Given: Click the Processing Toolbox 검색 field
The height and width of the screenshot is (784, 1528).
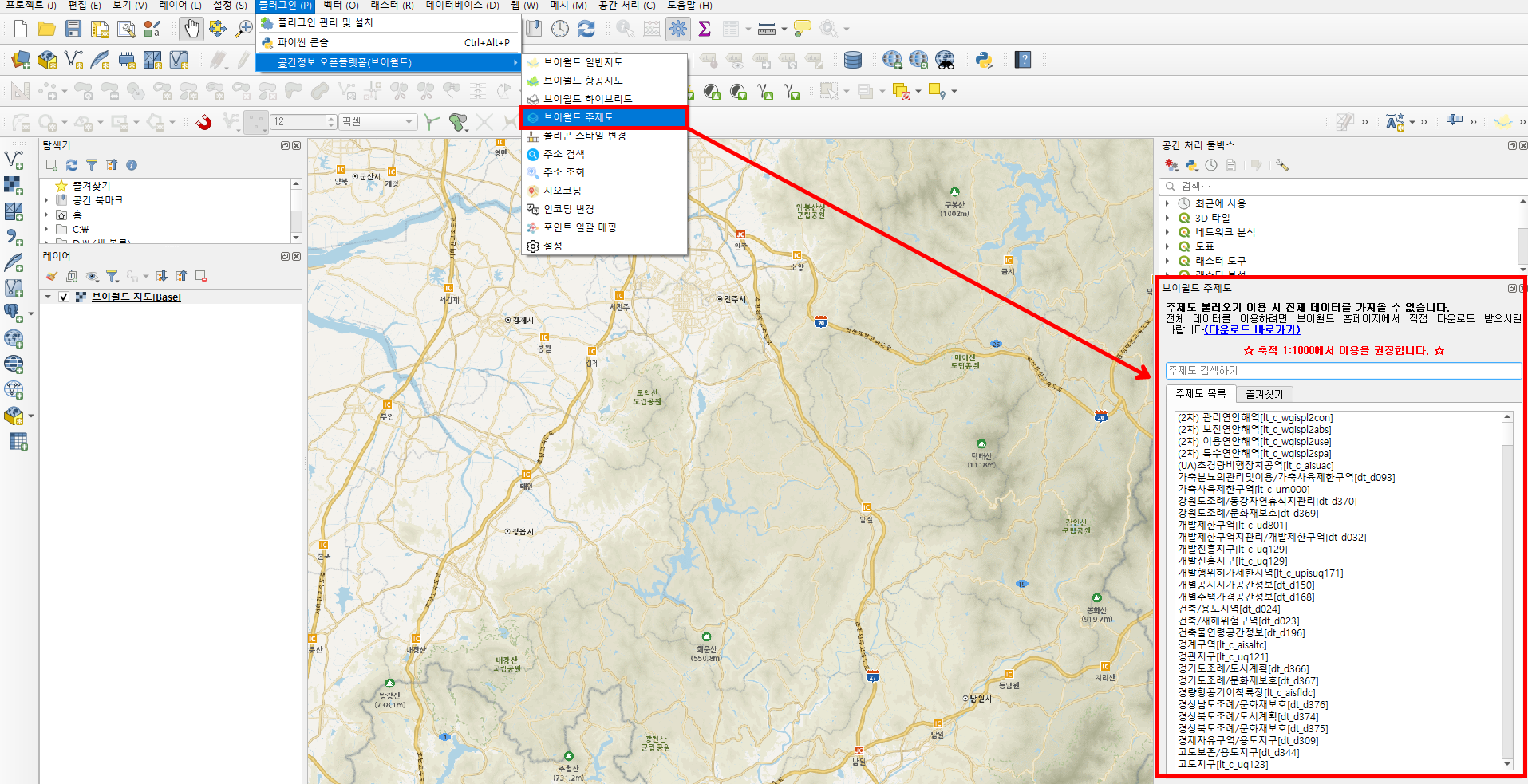Looking at the screenshot, I should coord(1344,187).
